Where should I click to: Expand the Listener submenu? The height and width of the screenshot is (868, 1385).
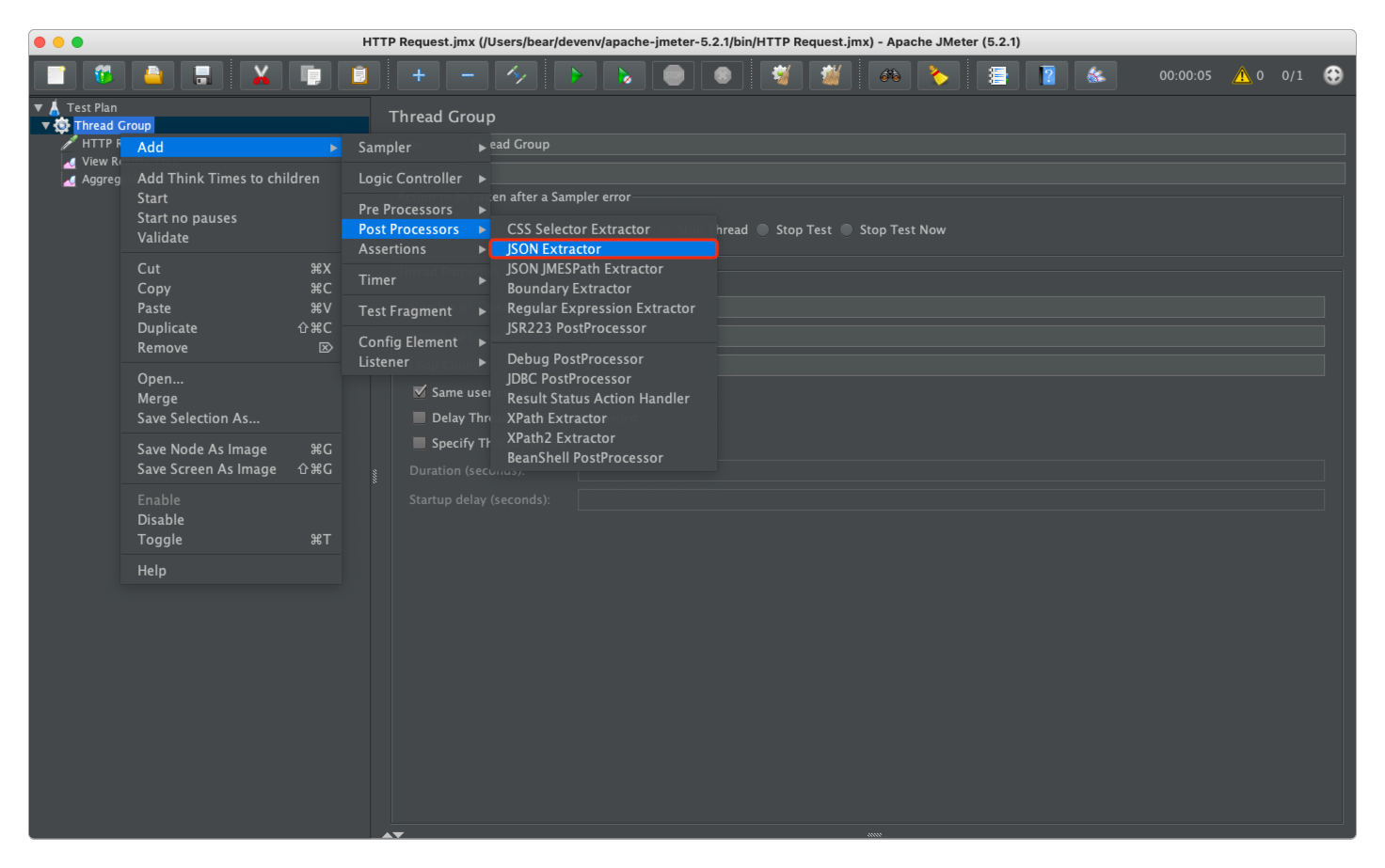coord(417,362)
